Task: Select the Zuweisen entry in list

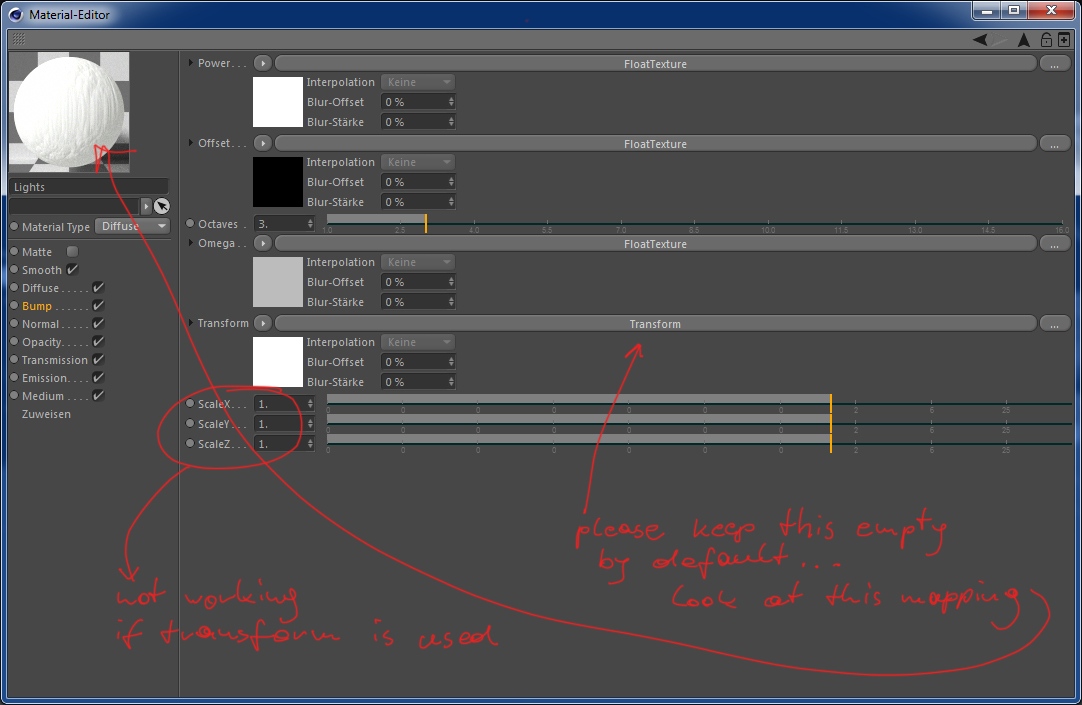Action: 46,414
